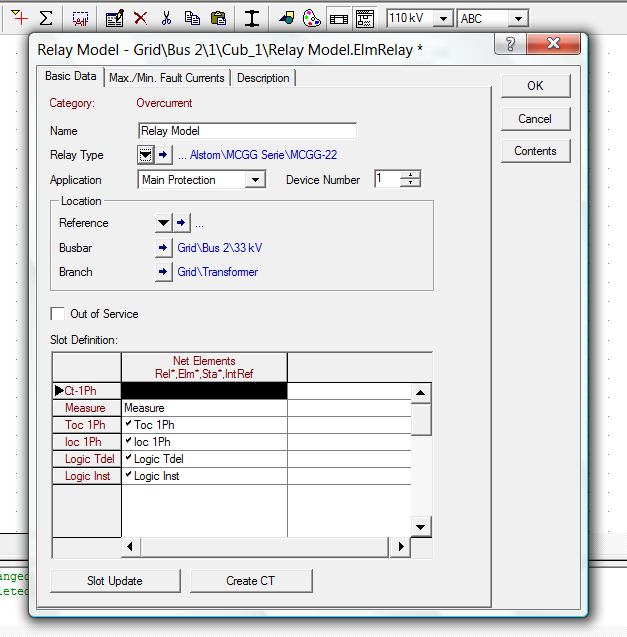Toggle the Out of Service checkbox
The width and height of the screenshot is (627, 637).
pos(57,314)
